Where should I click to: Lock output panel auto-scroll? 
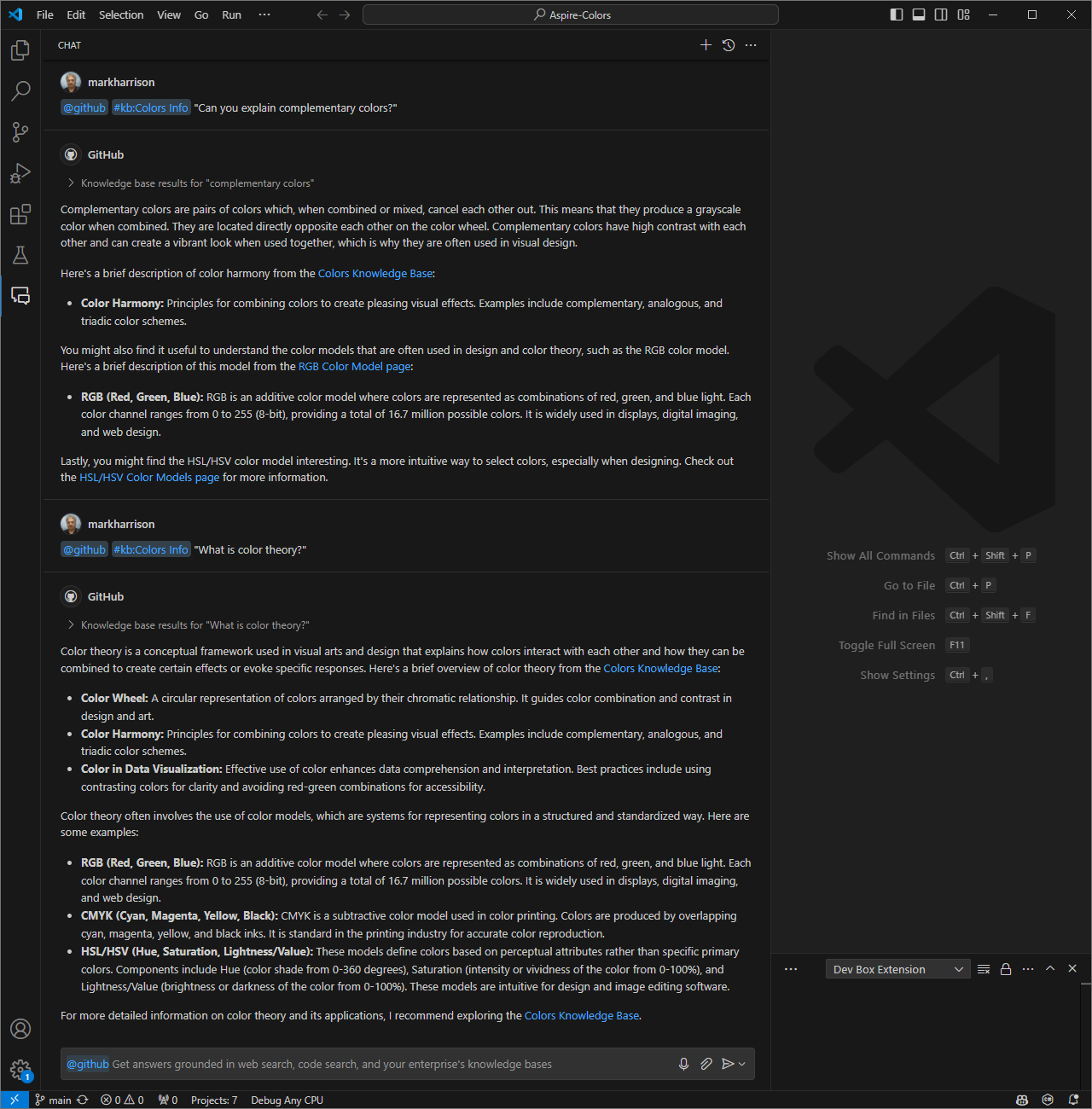(x=1006, y=969)
